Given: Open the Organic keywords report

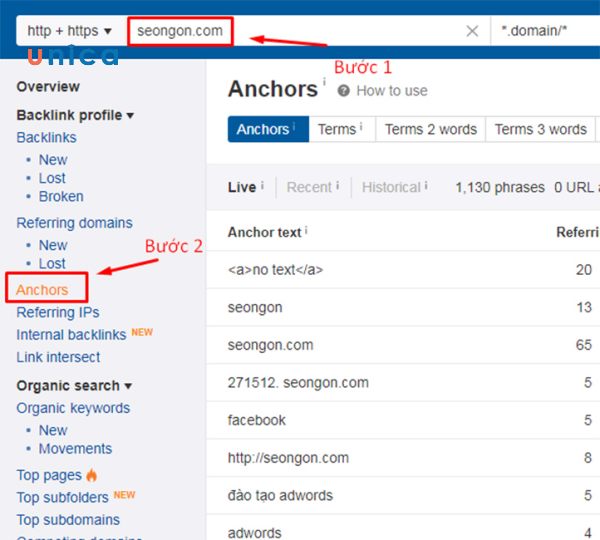Looking at the screenshot, I should [73, 408].
